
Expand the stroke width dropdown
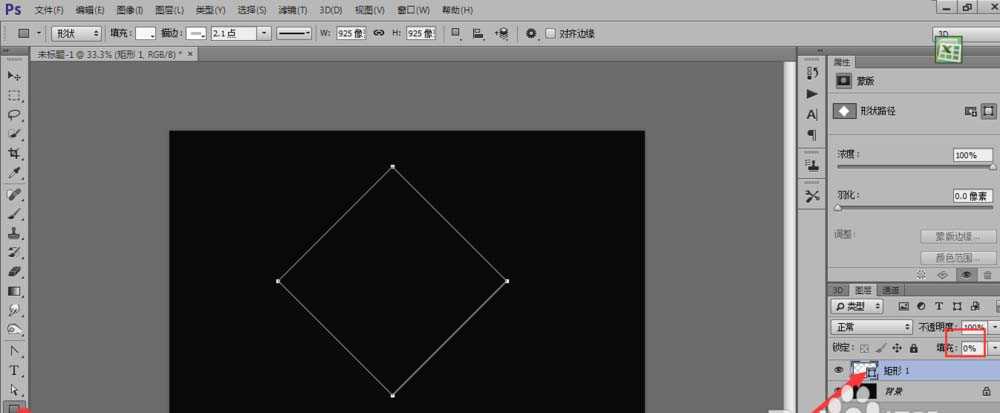pyautogui.click(x=264, y=33)
